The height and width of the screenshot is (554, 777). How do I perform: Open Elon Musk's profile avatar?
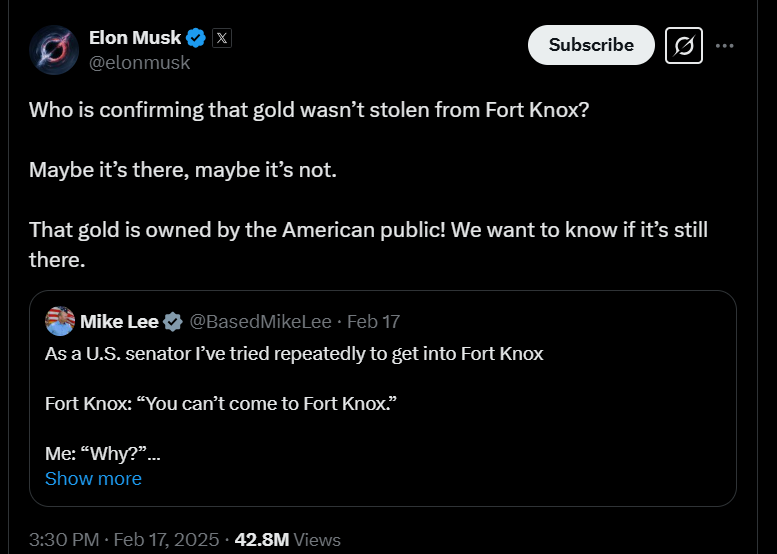click(54, 50)
